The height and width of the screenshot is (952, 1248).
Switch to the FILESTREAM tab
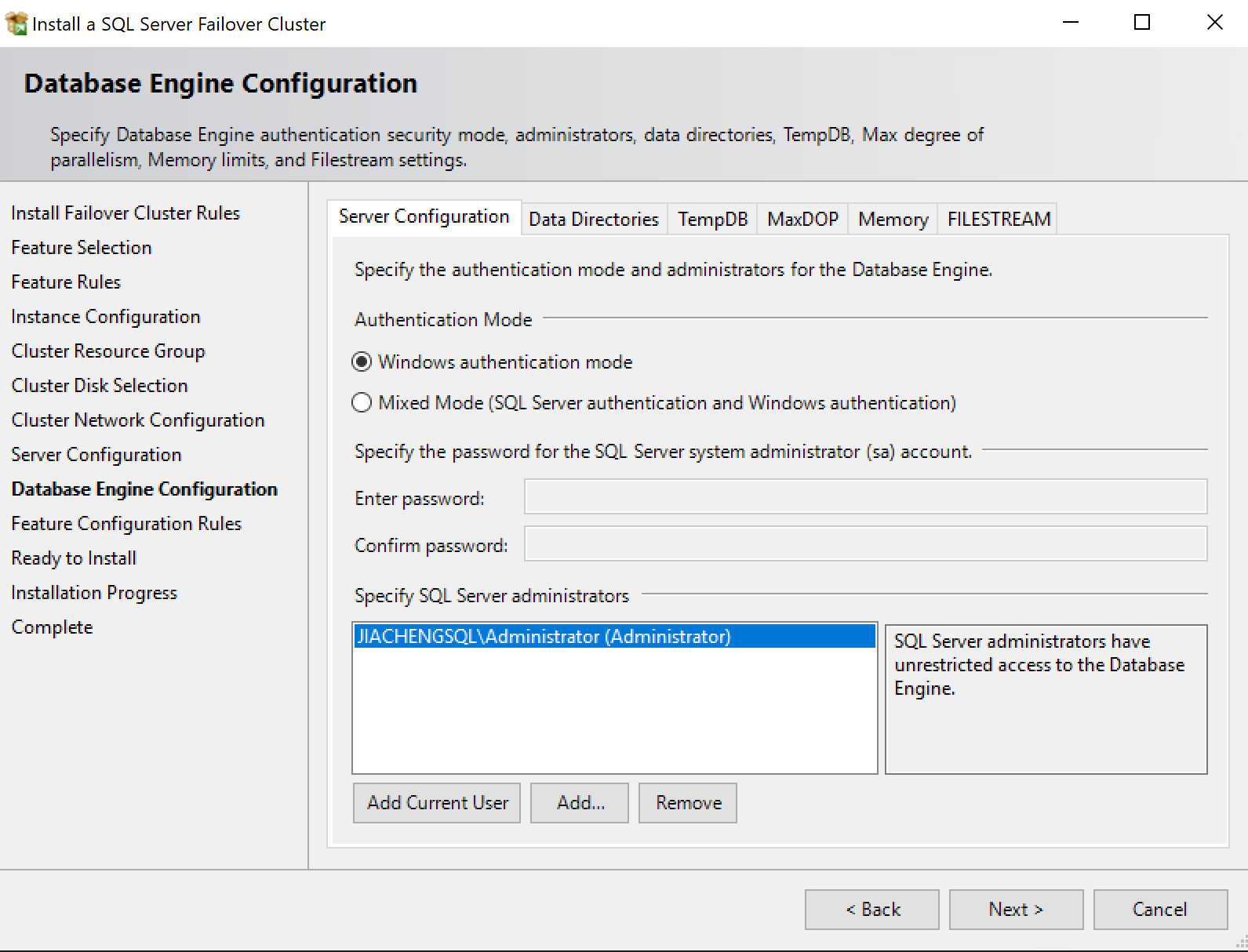coord(998,220)
